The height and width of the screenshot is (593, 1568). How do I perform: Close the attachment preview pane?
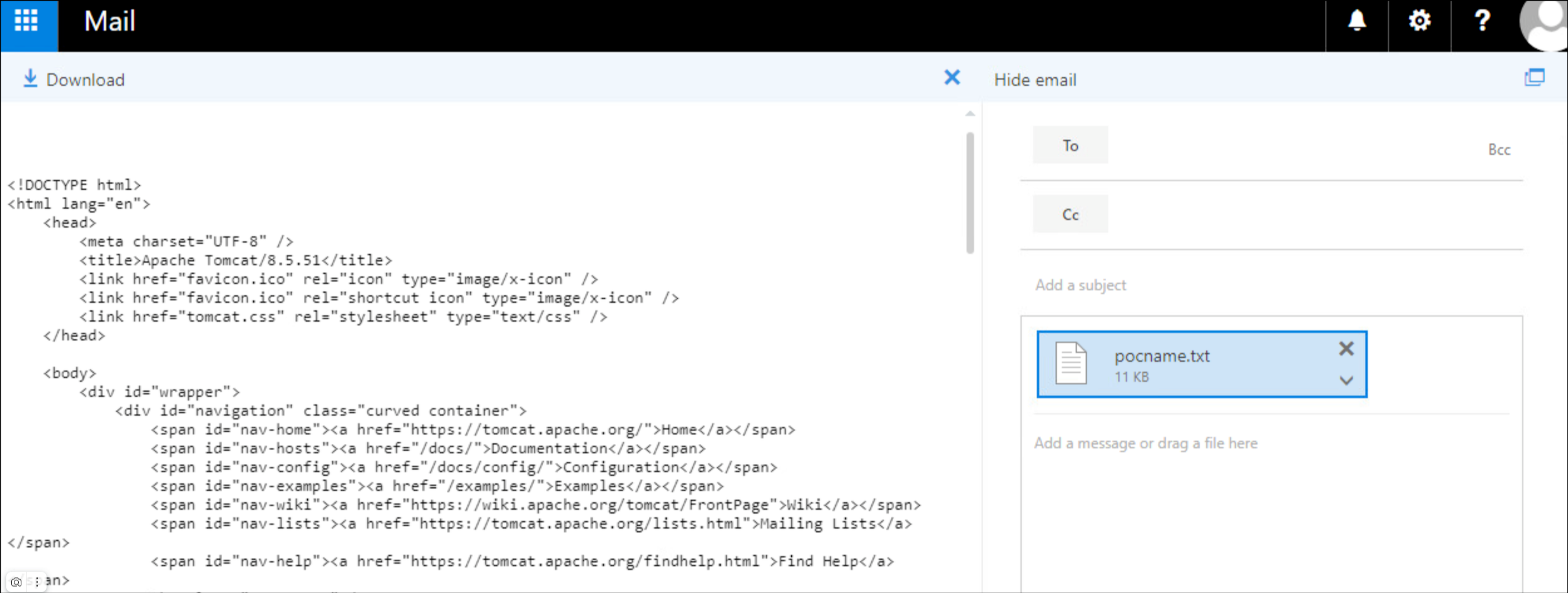[952, 78]
